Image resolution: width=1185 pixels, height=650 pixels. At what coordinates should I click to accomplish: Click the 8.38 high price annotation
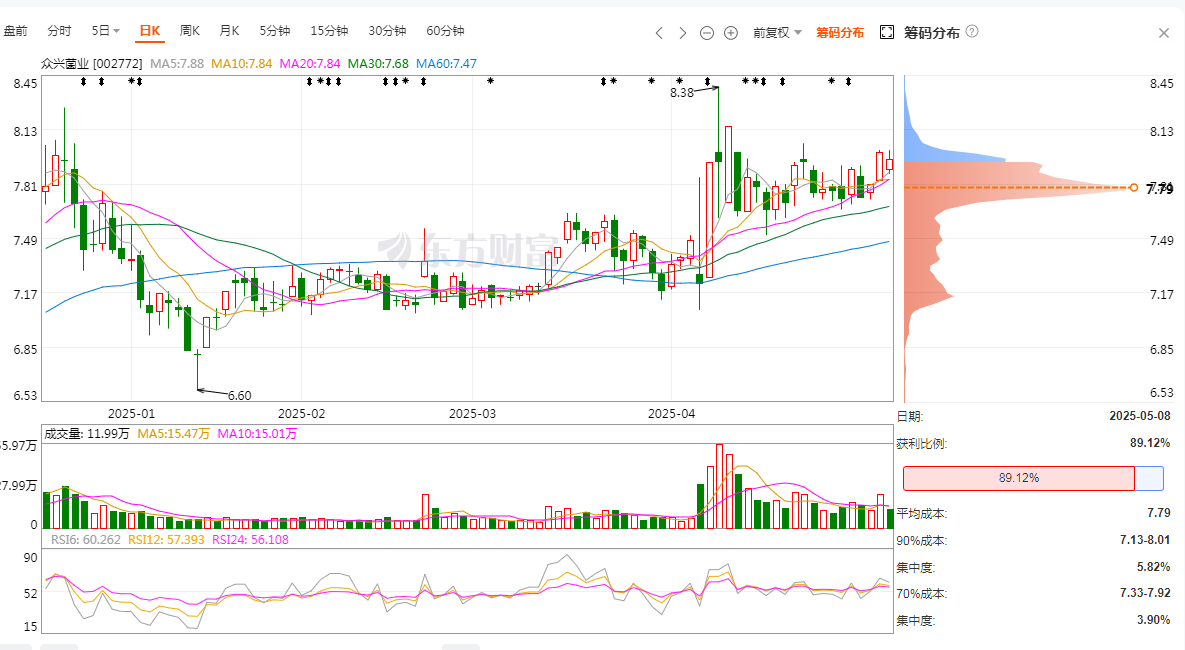682,93
